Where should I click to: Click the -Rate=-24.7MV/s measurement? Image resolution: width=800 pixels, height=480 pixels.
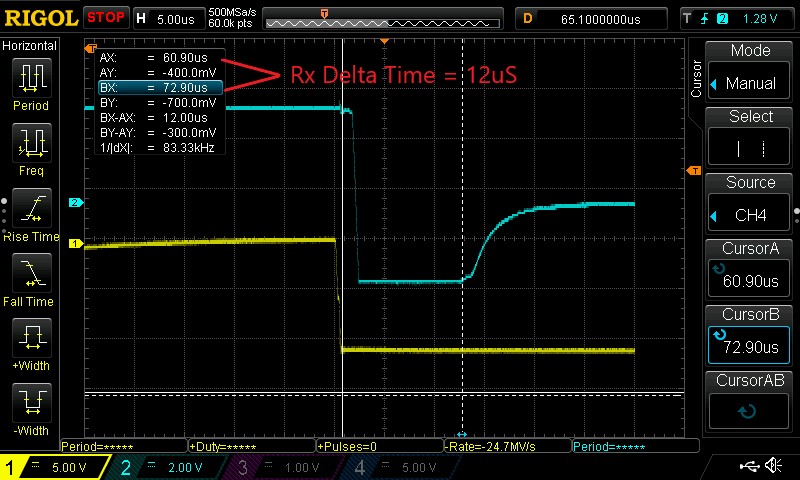pos(490,447)
